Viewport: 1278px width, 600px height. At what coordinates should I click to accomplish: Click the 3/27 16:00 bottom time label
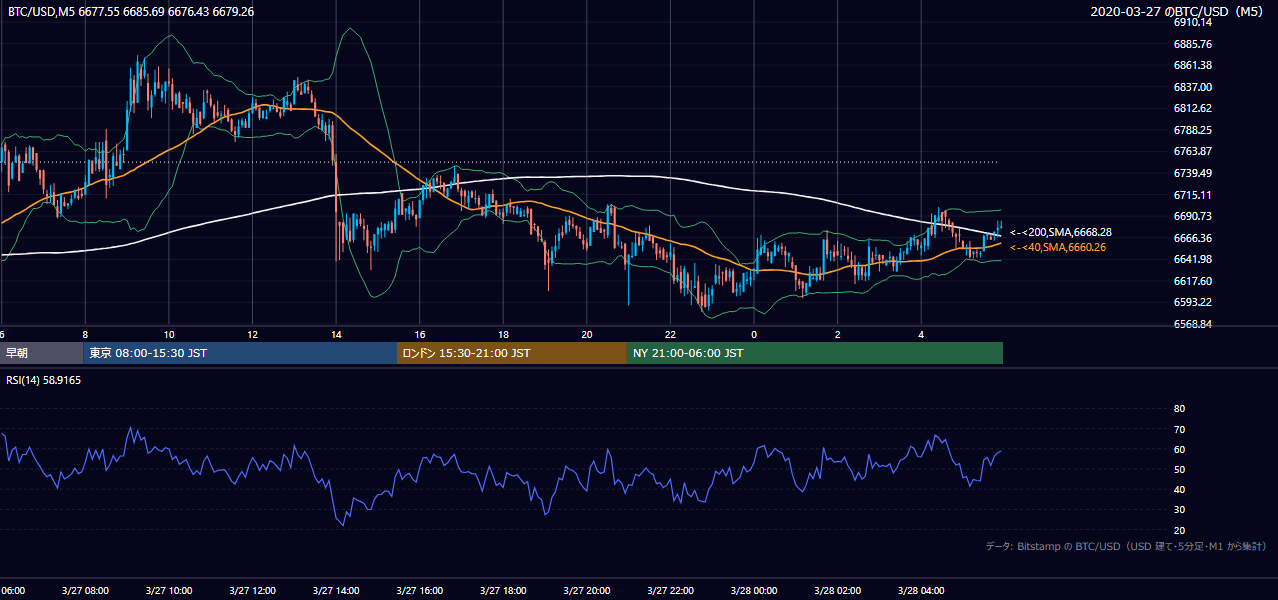click(x=419, y=590)
